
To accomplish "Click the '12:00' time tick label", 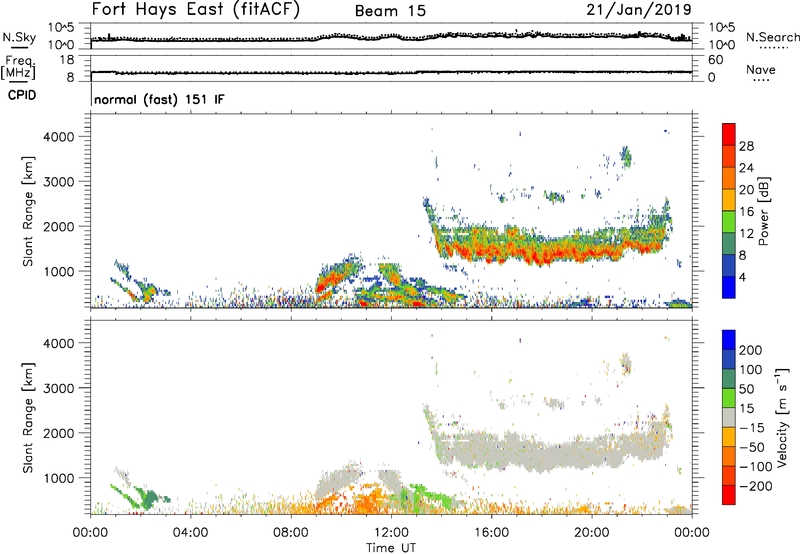I will [x=391, y=533].
